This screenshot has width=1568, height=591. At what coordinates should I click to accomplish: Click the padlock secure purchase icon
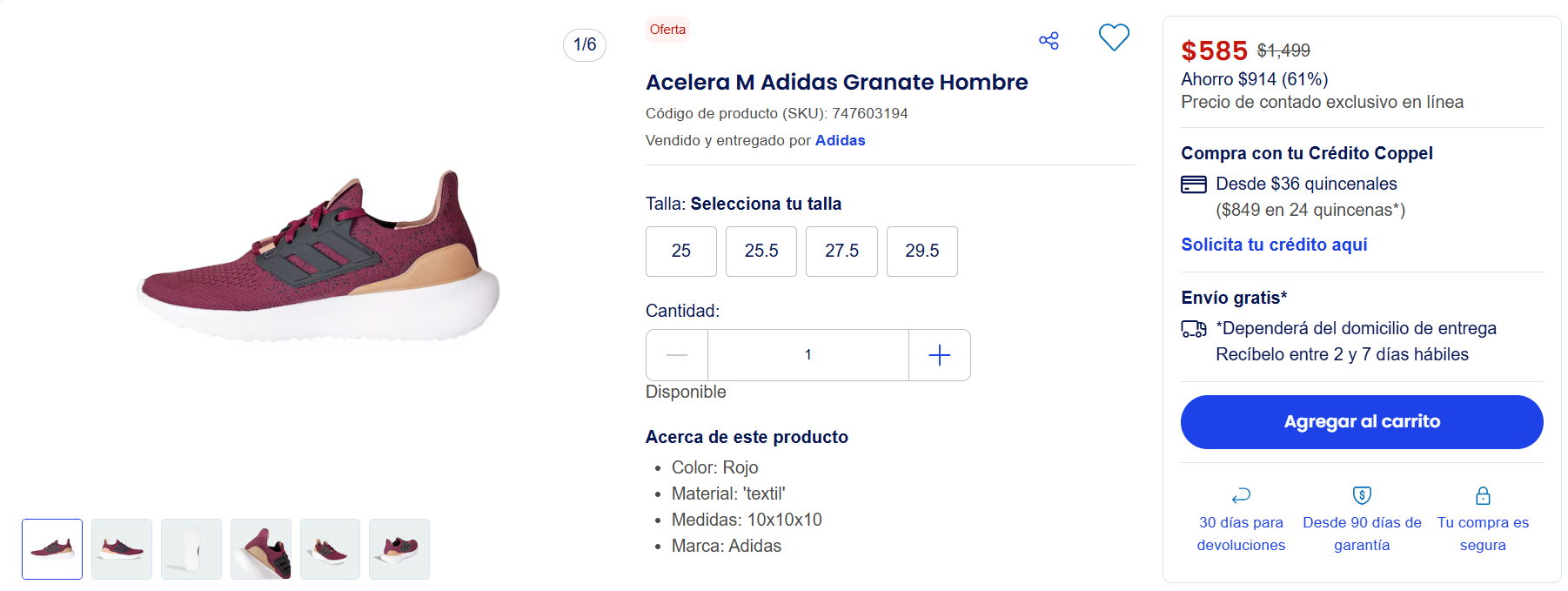1483,495
